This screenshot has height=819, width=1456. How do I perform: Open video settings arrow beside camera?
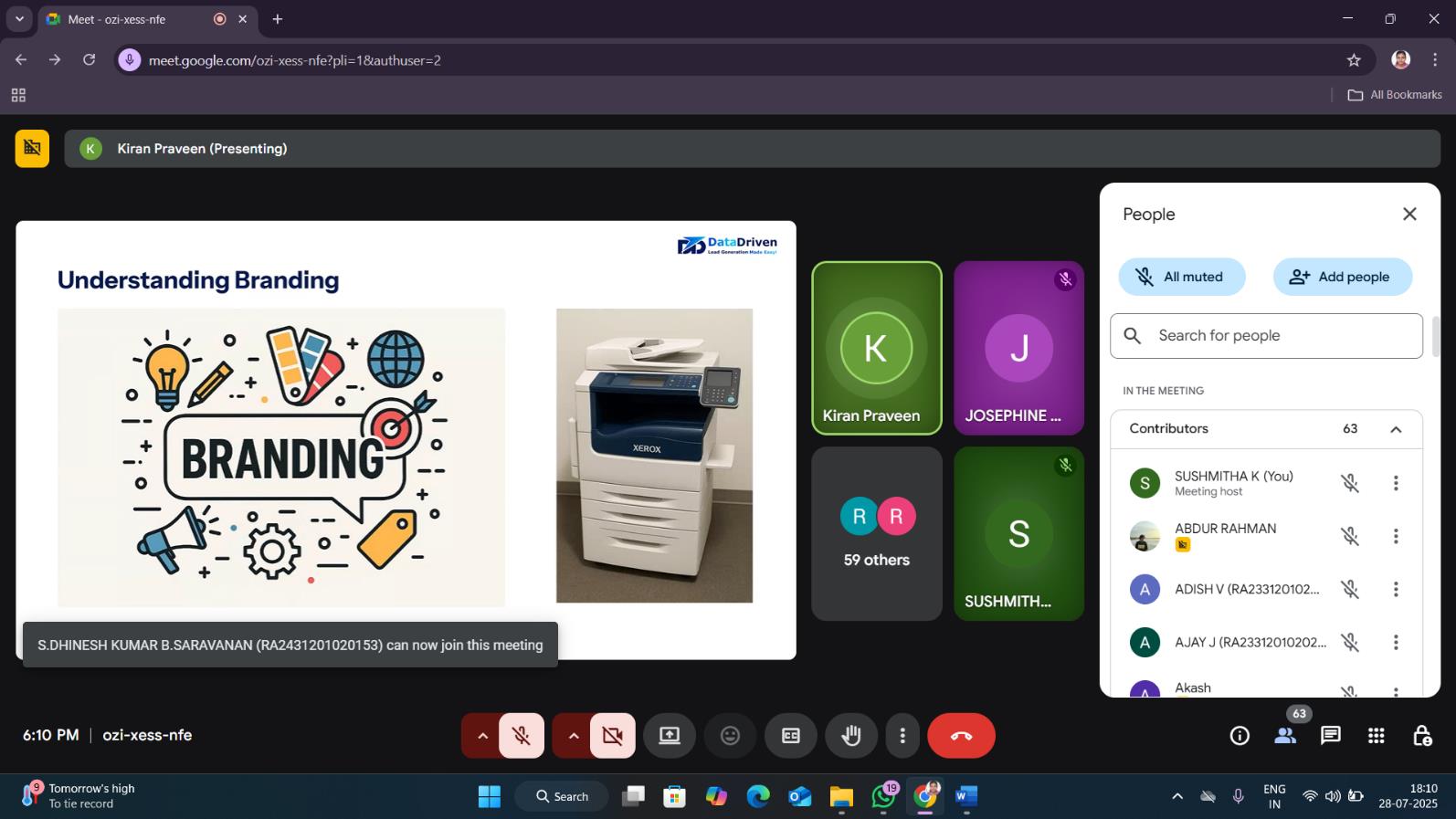(x=573, y=736)
